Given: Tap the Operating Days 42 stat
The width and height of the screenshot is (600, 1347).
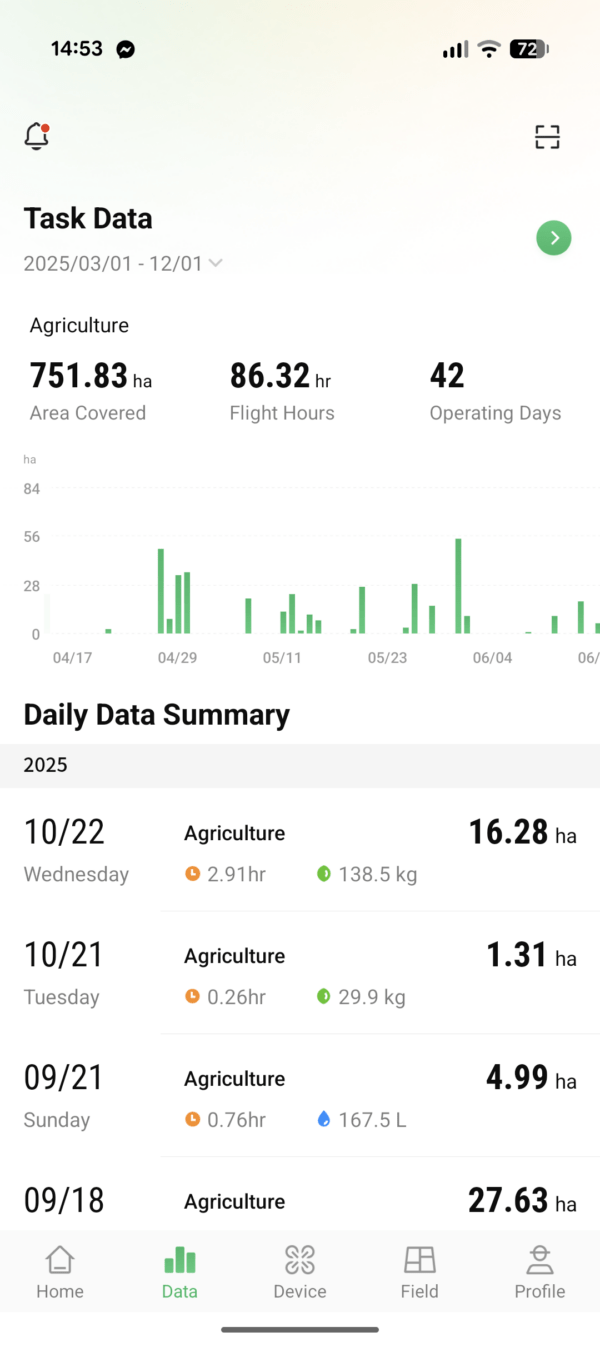Looking at the screenshot, I should (x=495, y=390).
